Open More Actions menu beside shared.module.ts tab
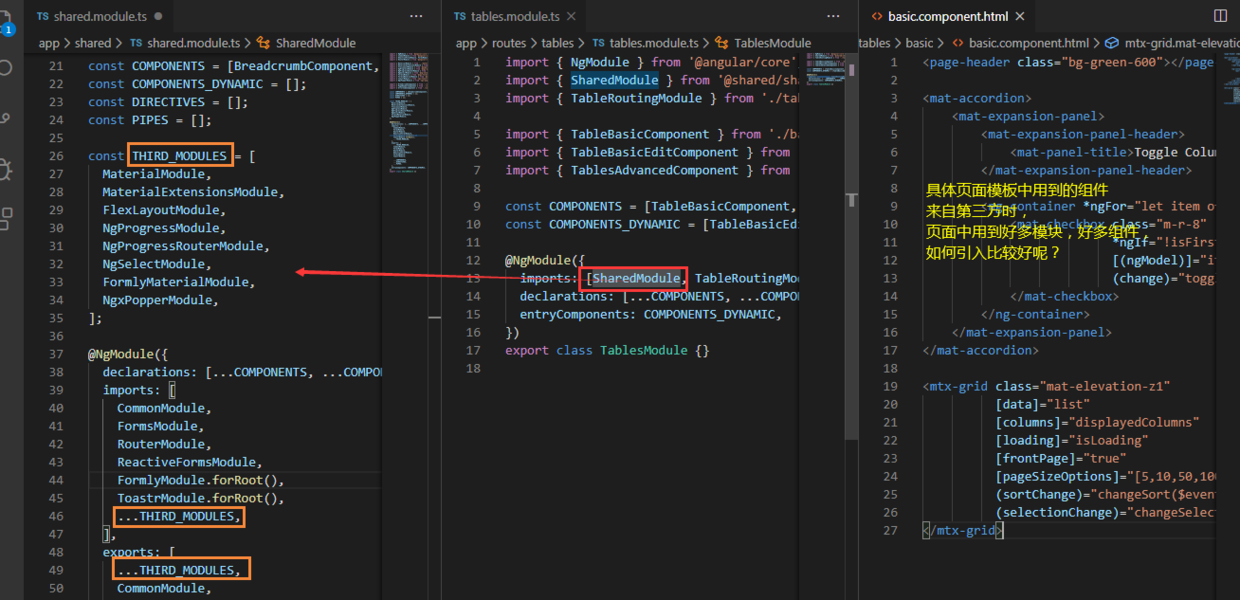This screenshot has width=1240, height=600. 416,16
